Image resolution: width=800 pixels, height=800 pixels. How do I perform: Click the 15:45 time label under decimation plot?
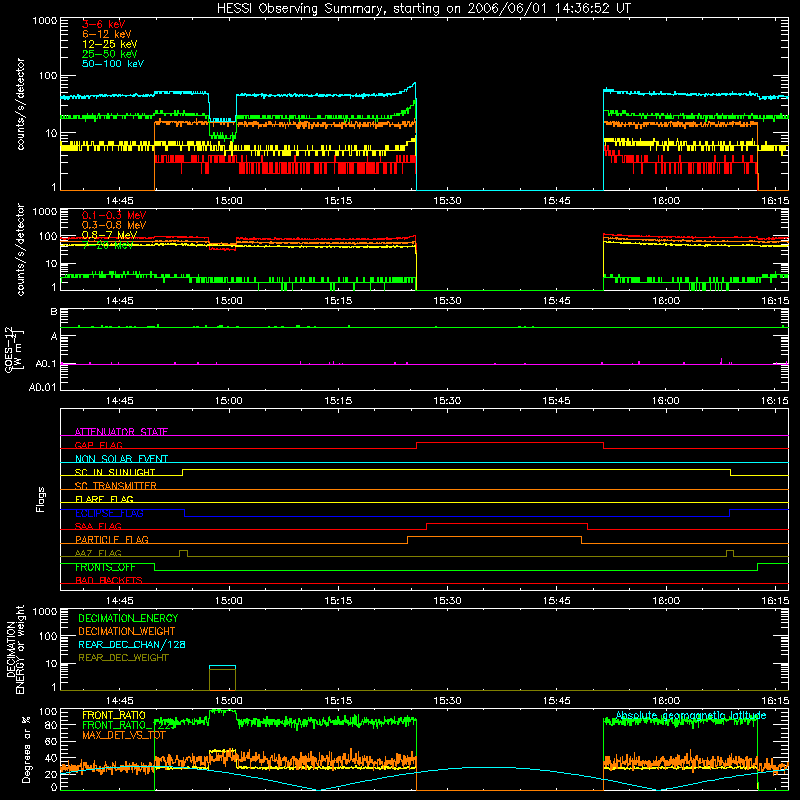(x=557, y=701)
